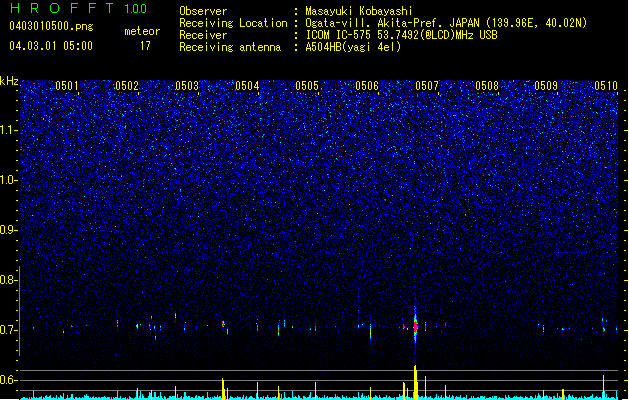Click the meteor count value 17
629x400 pixels.
(x=145, y=46)
